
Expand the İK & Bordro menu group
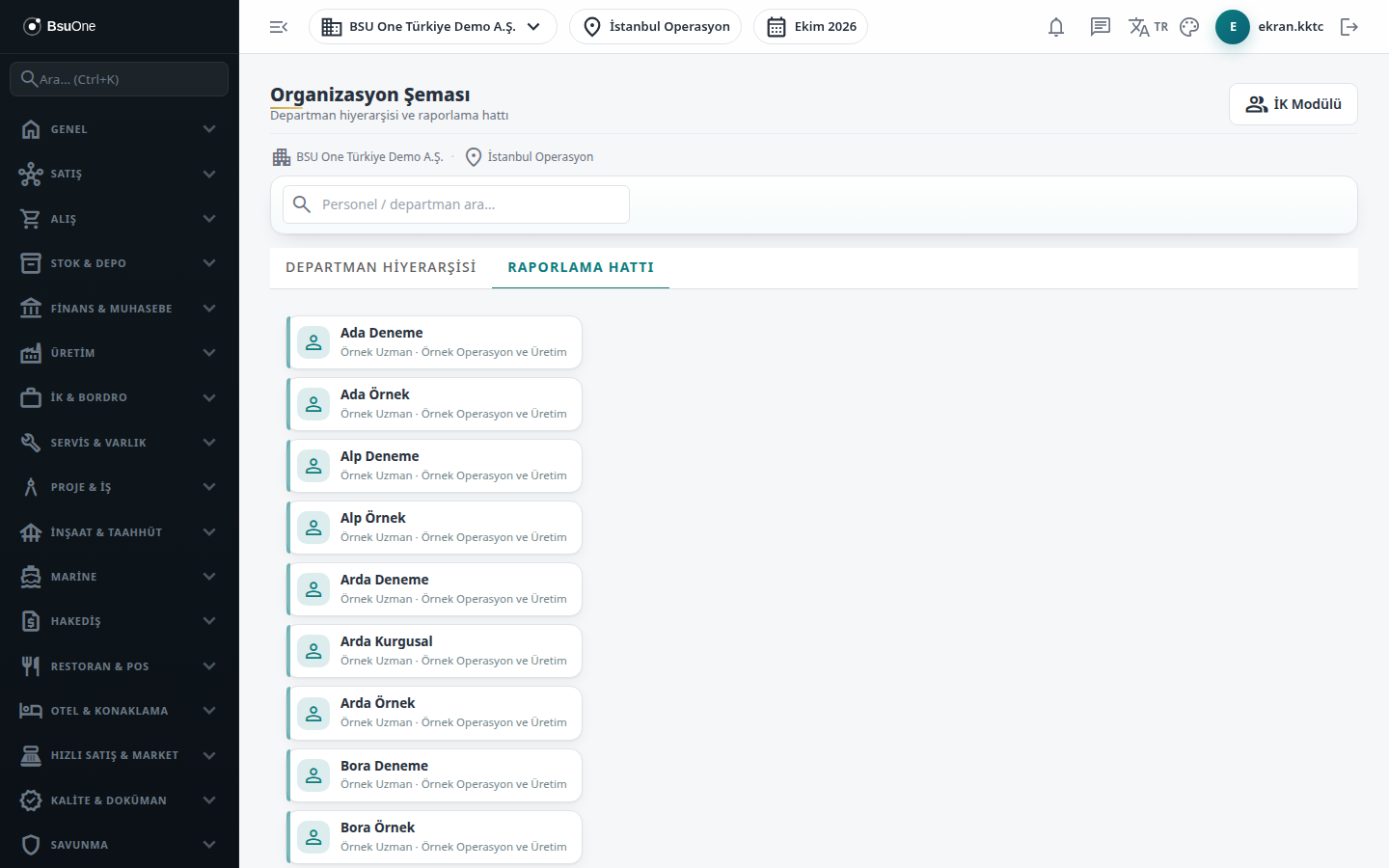[120, 397]
